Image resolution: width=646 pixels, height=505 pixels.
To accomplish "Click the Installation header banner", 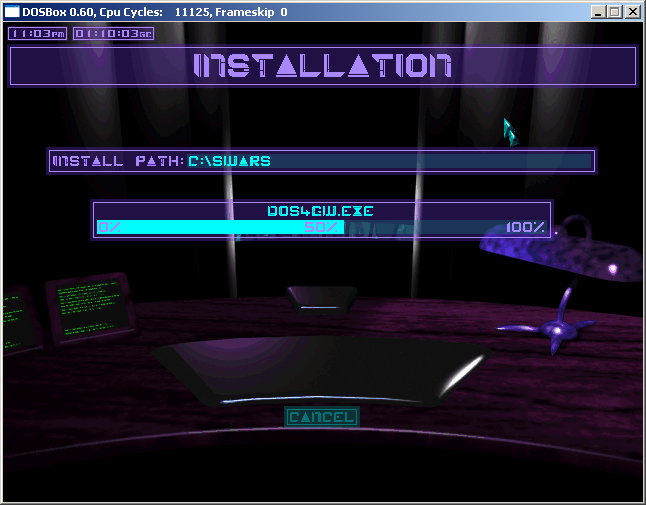I will 322,66.
